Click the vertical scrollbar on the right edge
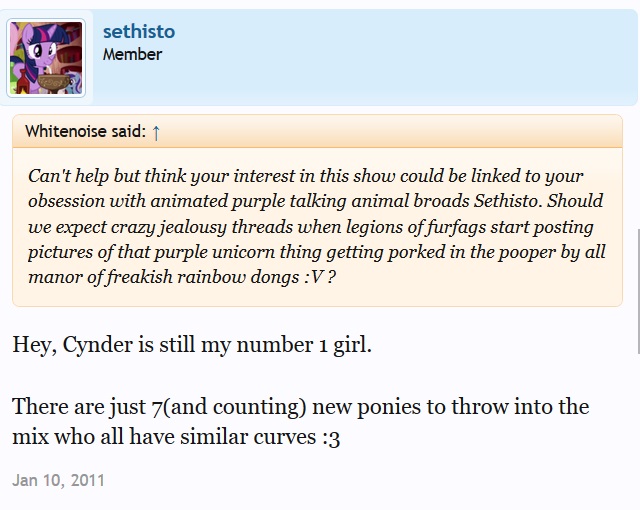Screen dimensions: 640x510 [x=637, y=290]
